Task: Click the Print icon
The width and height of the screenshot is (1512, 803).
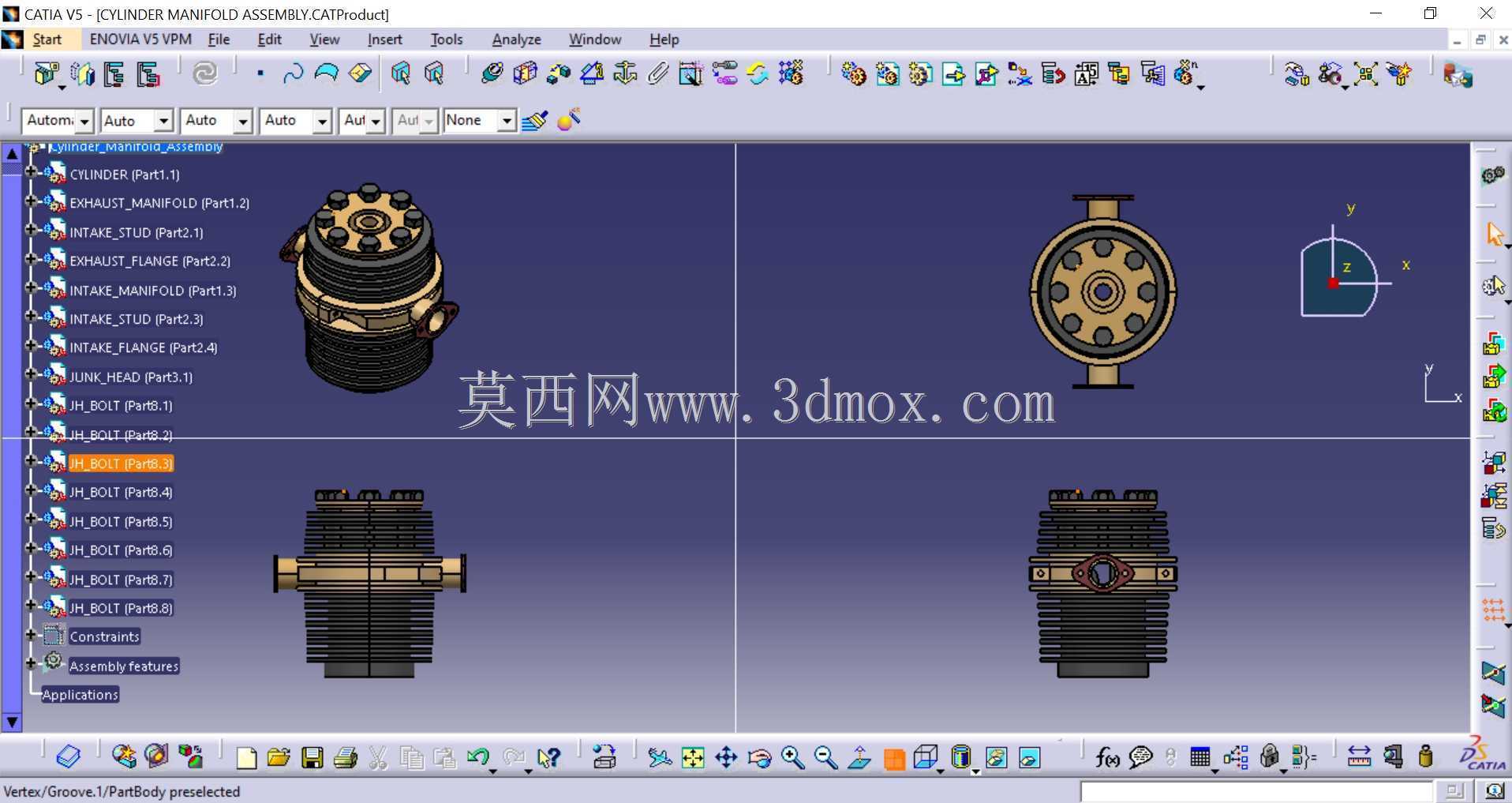Action: 346,758
